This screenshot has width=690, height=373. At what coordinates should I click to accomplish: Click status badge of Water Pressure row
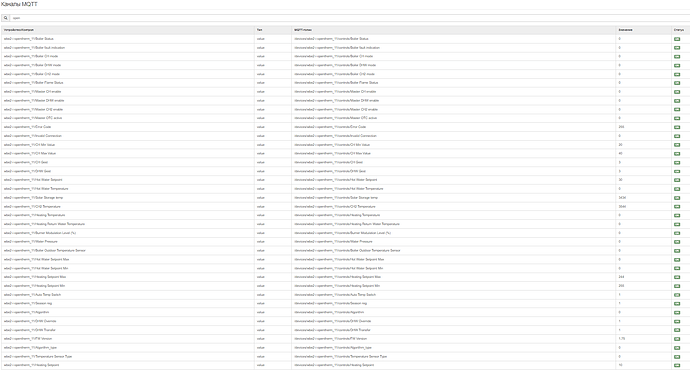[x=677, y=242]
